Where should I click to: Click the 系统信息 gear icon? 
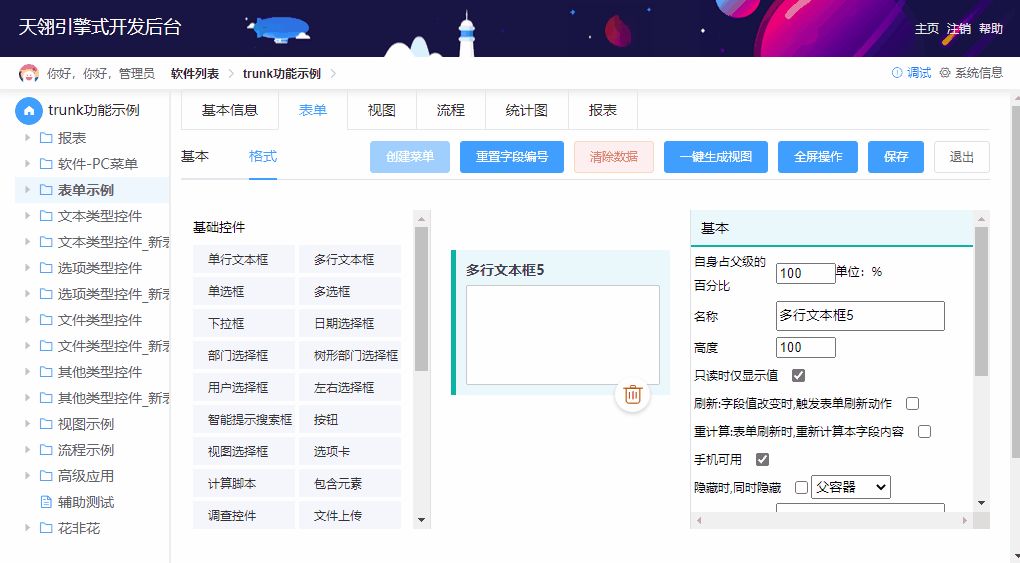[x=944, y=73]
